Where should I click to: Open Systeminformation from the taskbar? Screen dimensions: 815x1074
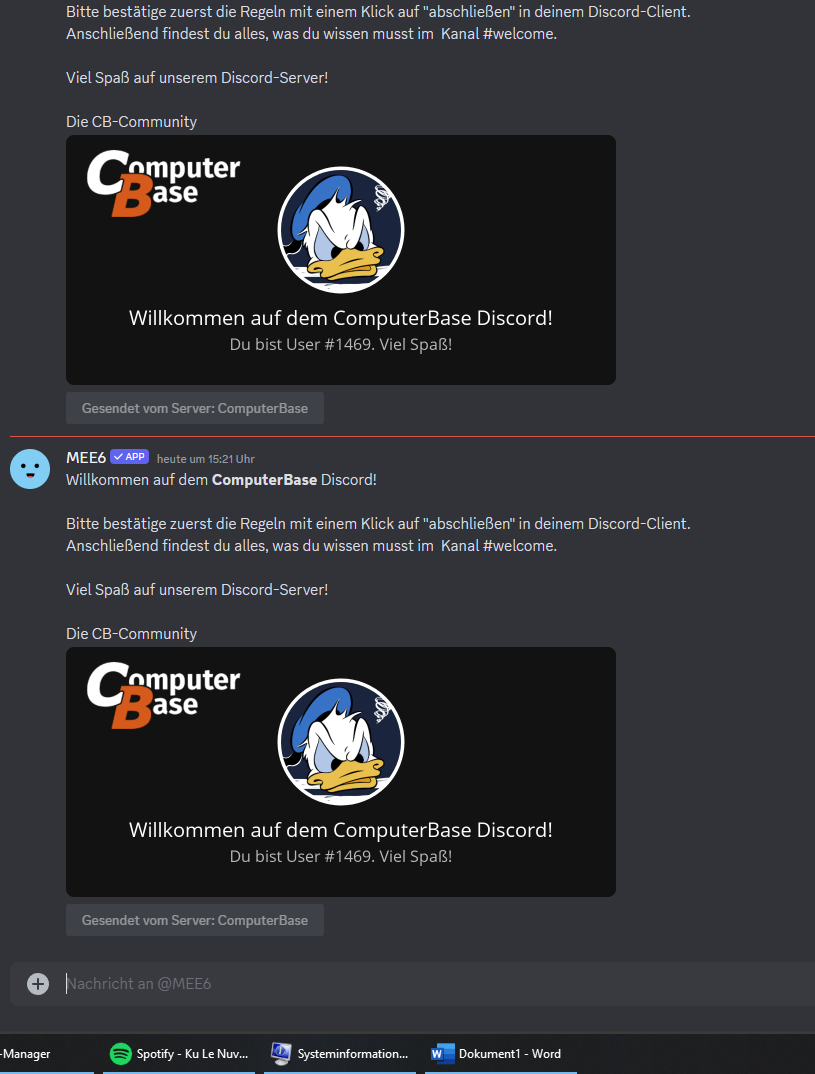[340, 1053]
